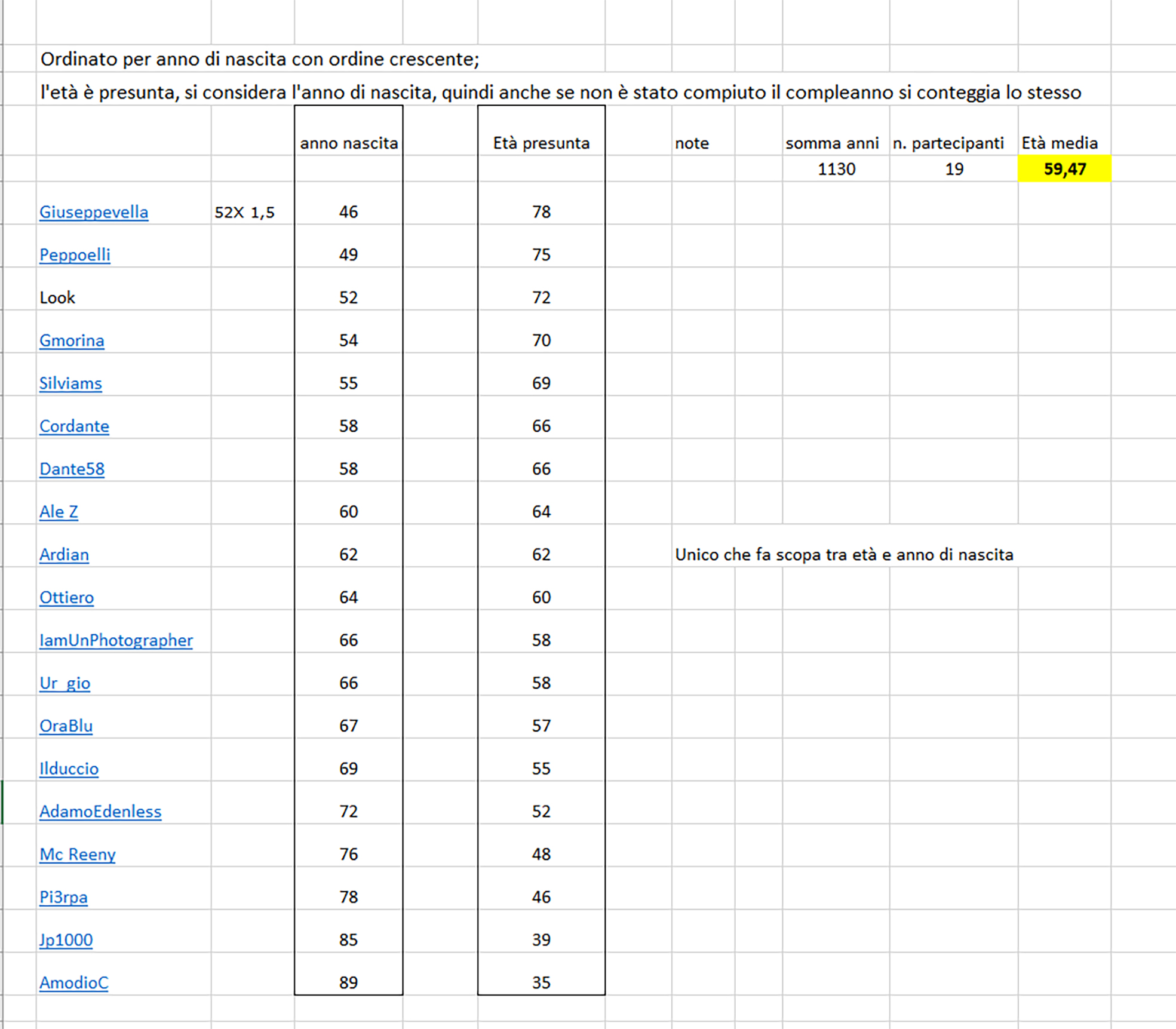Image resolution: width=1176 pixels, height=1029 pixels.
Task: Follow the Silviams hyperlink
Action: click(x=70, y=383)
